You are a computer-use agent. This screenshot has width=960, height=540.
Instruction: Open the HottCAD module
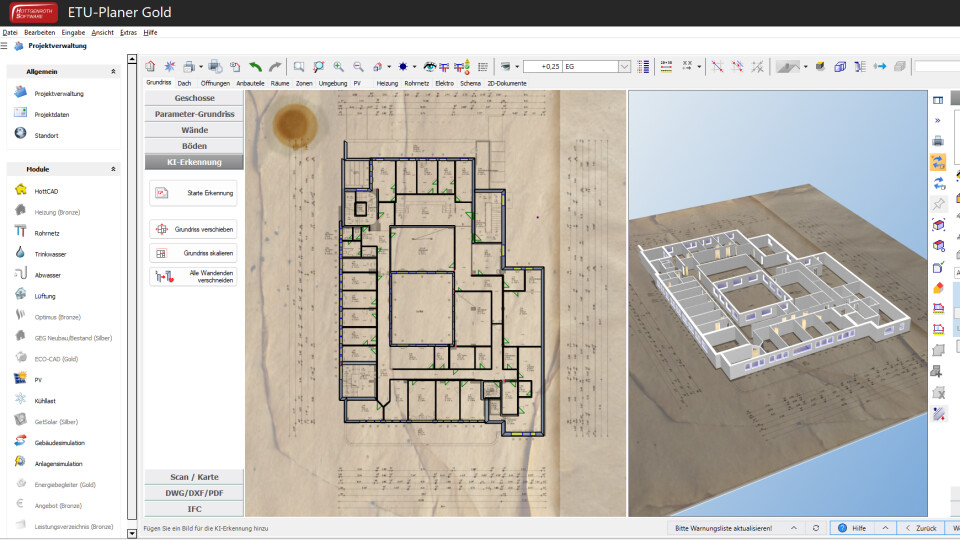(46, 191)
